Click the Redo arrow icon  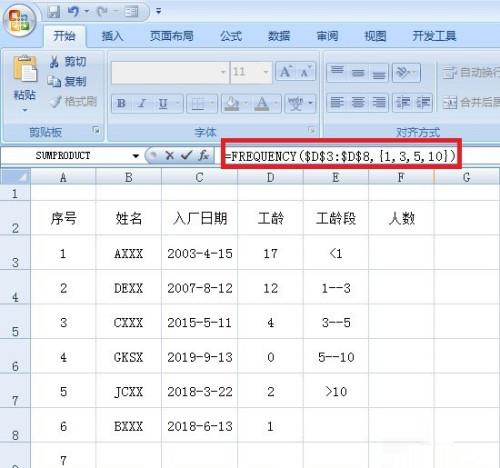[102, 12]
